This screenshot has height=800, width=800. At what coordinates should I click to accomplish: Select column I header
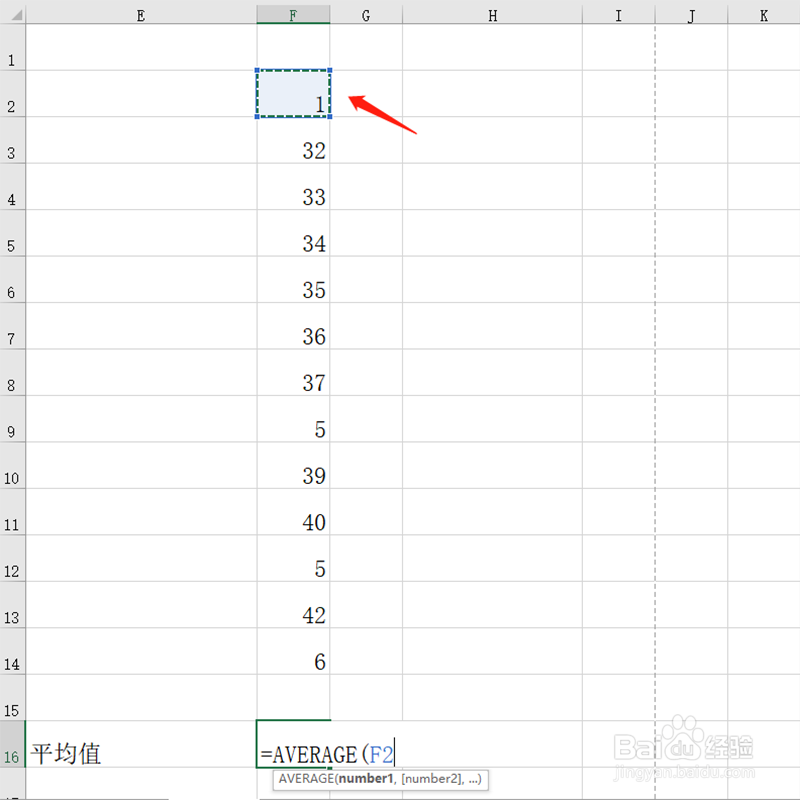click(x=618, y=15)
